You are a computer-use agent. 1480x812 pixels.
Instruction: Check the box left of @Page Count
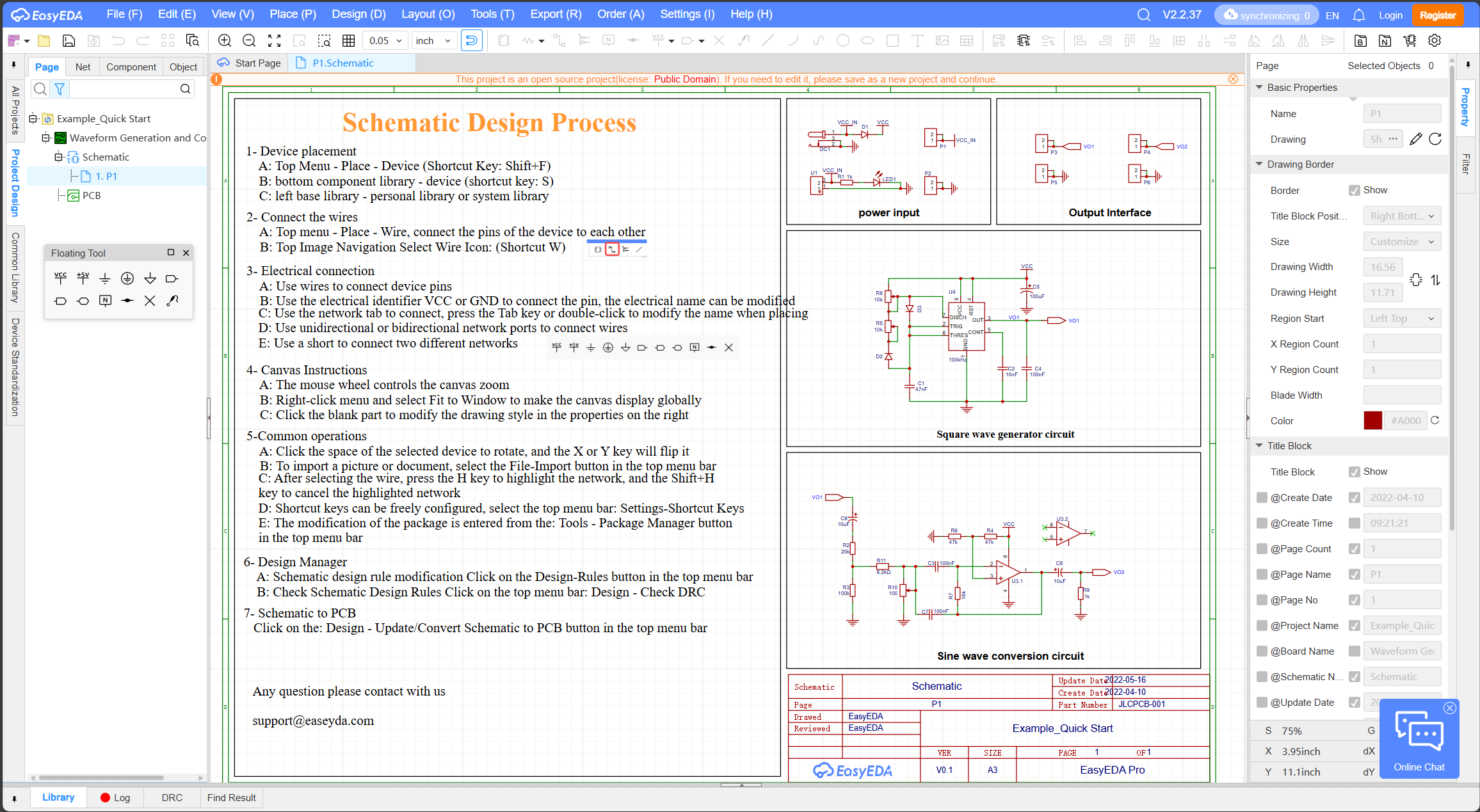pos(1262,548)
